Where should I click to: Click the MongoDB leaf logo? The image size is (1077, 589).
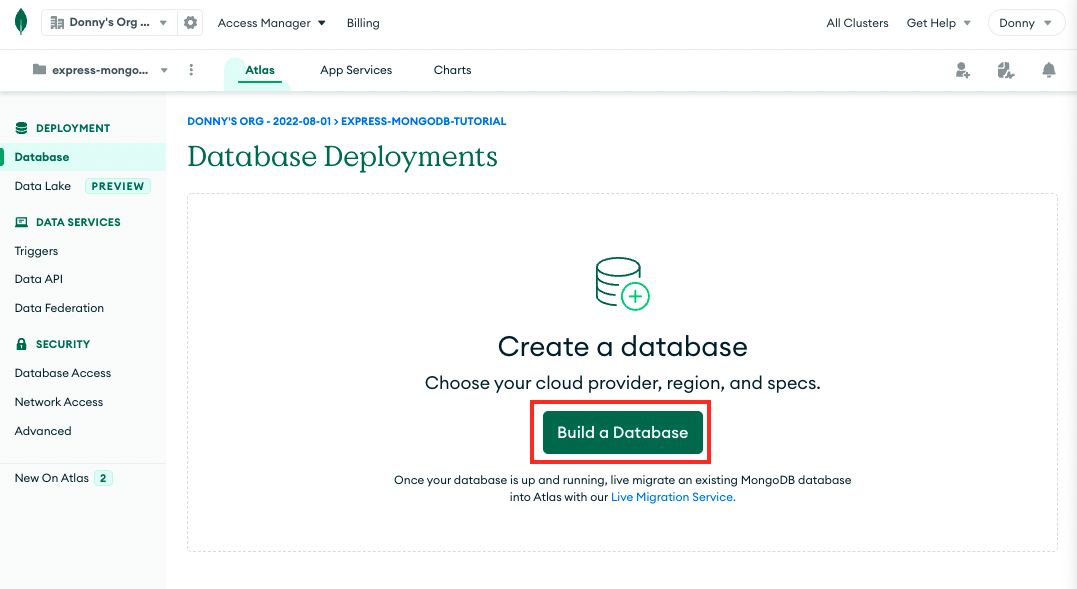point(21,22)
